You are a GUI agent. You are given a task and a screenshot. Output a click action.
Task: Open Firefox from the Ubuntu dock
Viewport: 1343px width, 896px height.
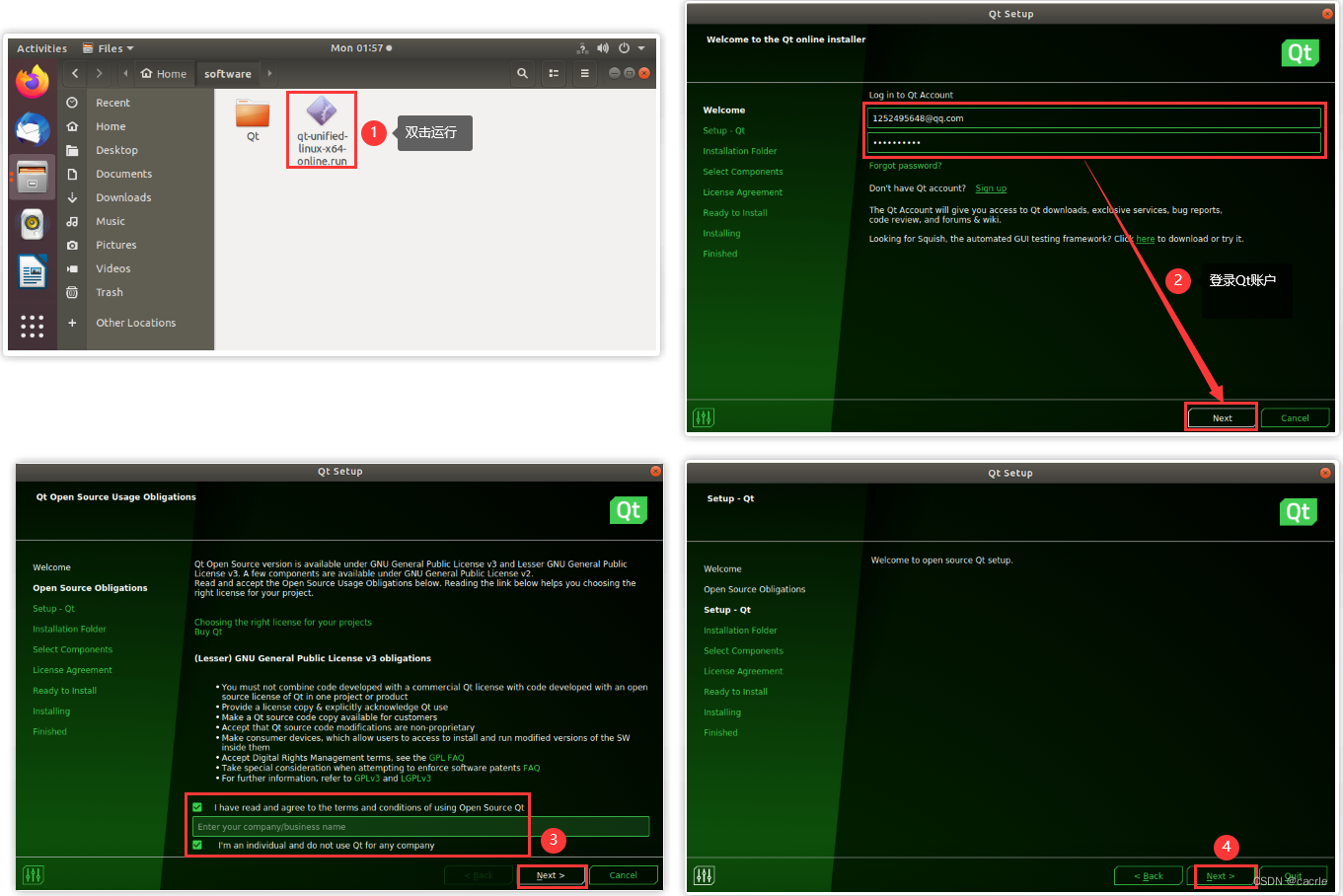(x=33, y=82)
